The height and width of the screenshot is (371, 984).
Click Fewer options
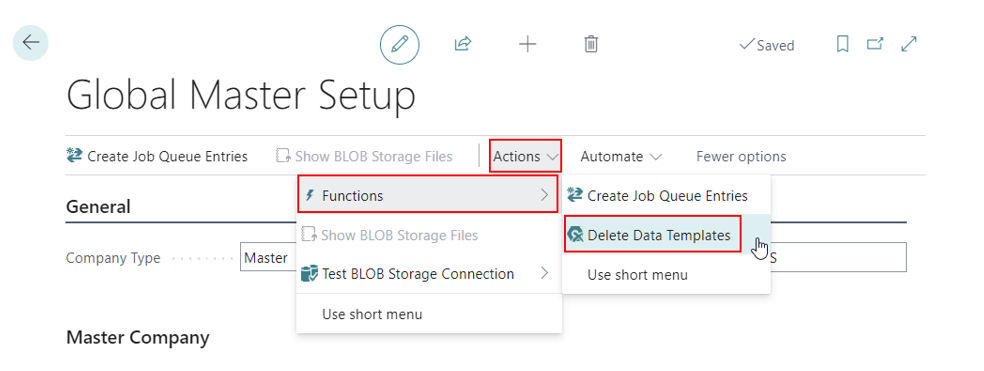point(741,156)
